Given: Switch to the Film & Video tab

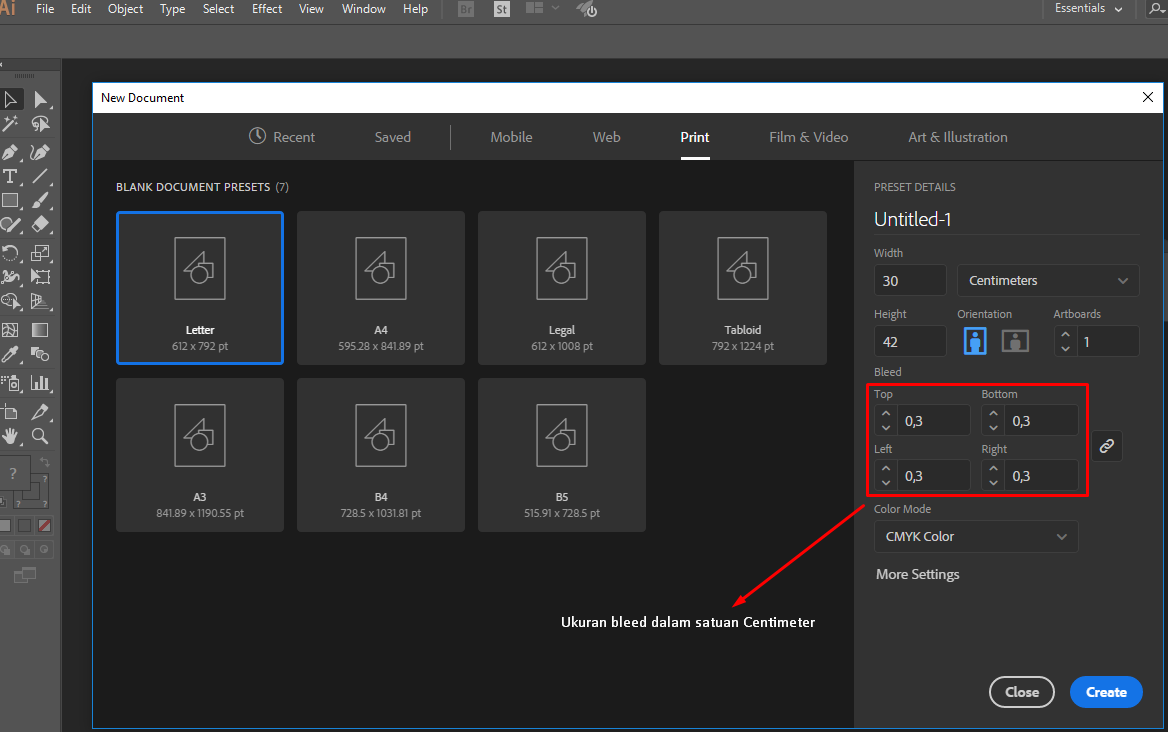Looking at the screenshot, I should 808,137.
